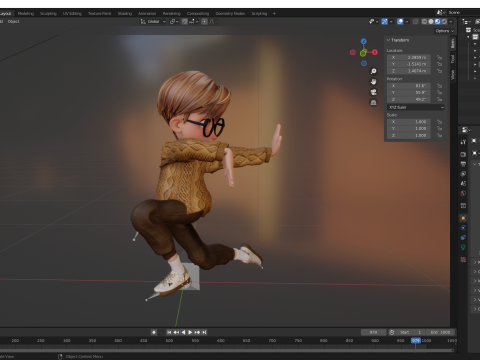The height and width of the screenshot is (360, 480).
Task: Open the Output properties tab icon
Action: tap(463, 164)
